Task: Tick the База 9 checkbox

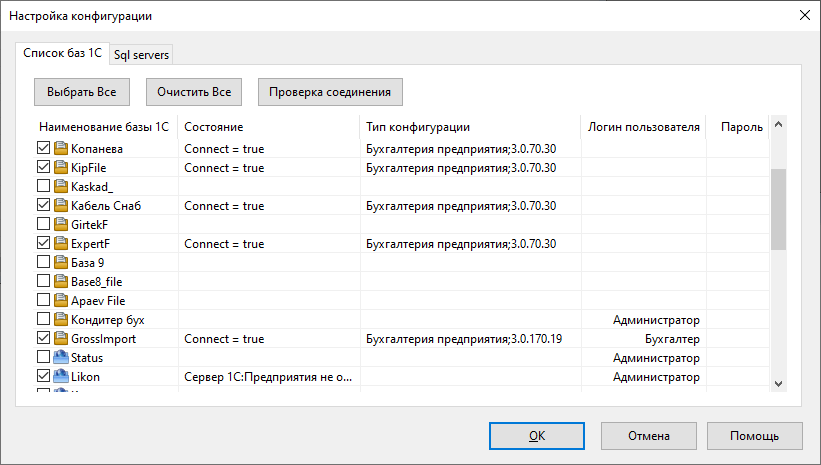Action: pyautogui.click(x=43, y=262)
